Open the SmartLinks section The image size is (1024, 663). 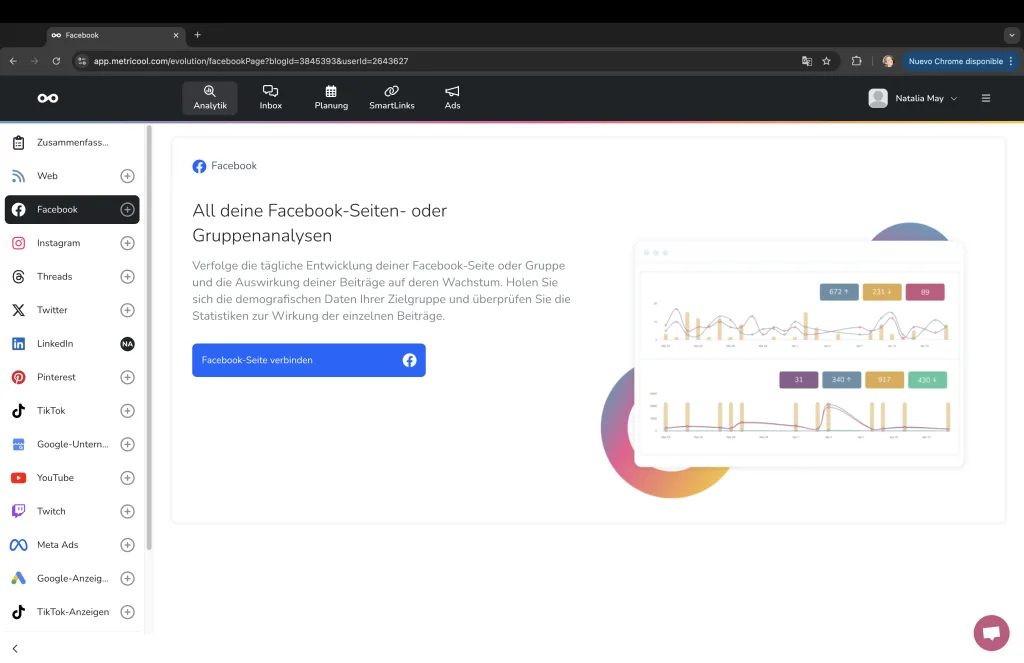point(392,97)
